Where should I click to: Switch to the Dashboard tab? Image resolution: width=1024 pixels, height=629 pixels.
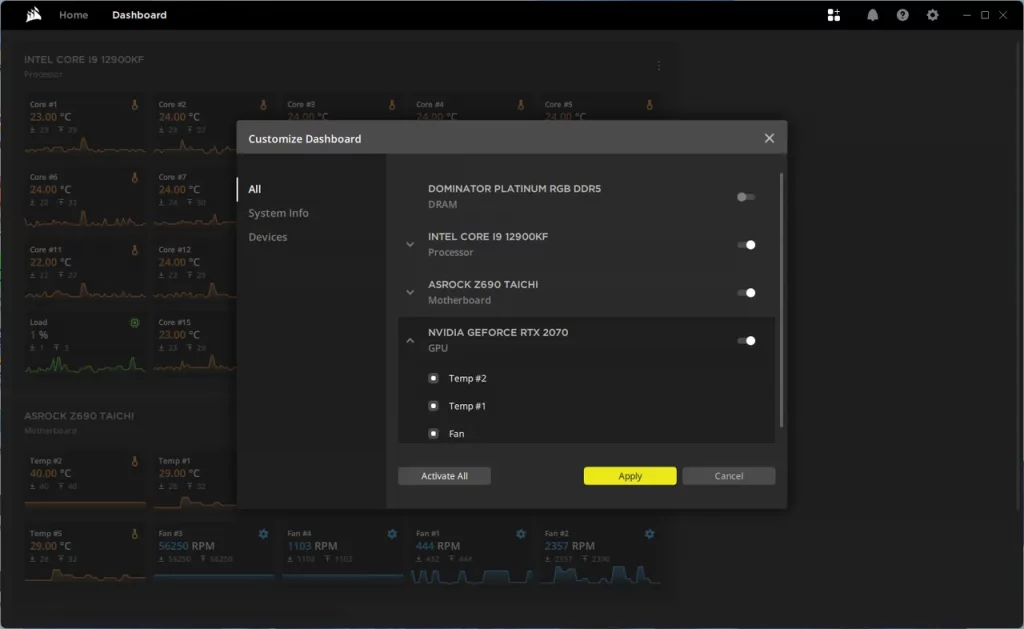pyautogui.click(x=139, y=14)
